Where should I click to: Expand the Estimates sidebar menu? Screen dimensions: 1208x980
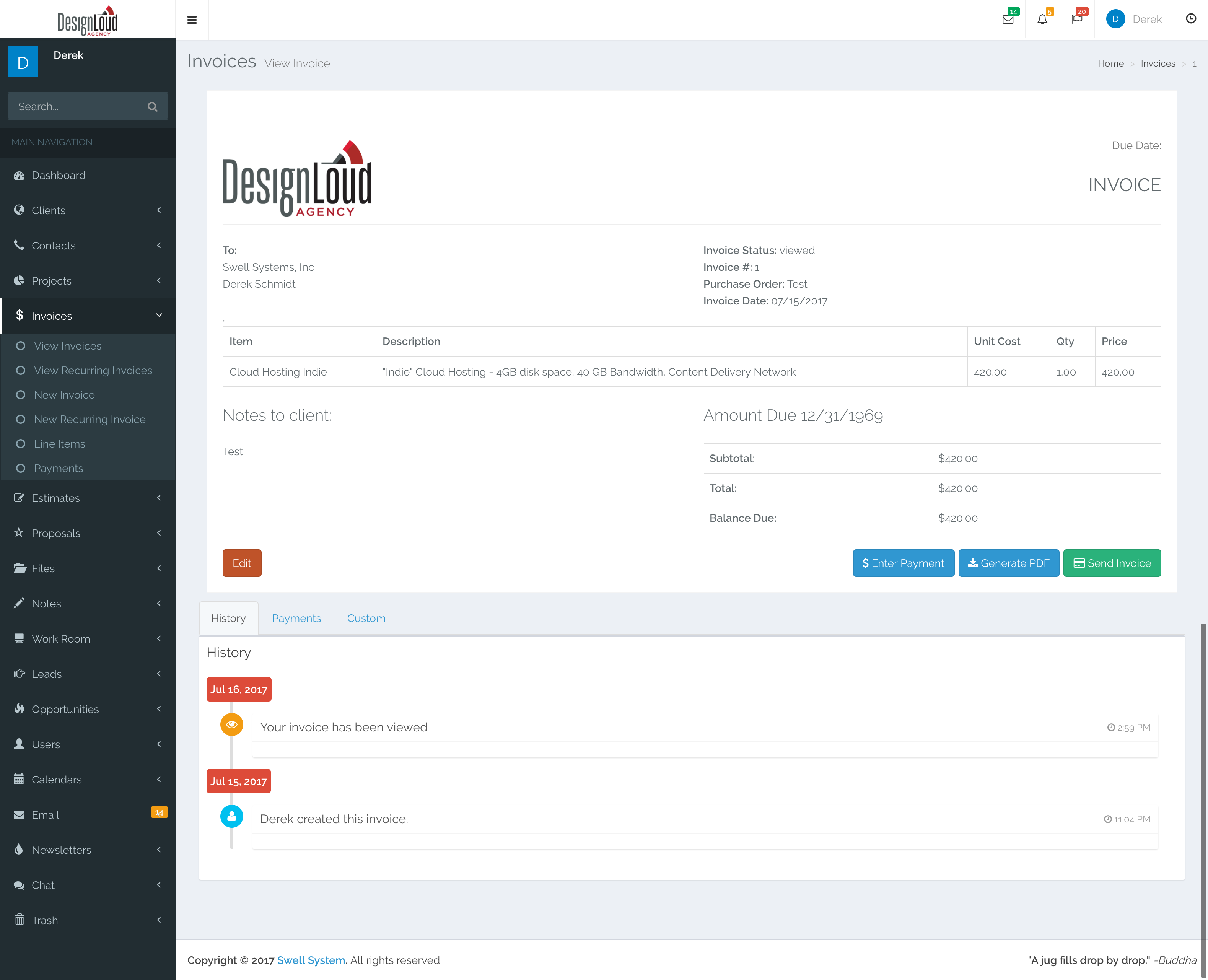(x=55, y=498)
